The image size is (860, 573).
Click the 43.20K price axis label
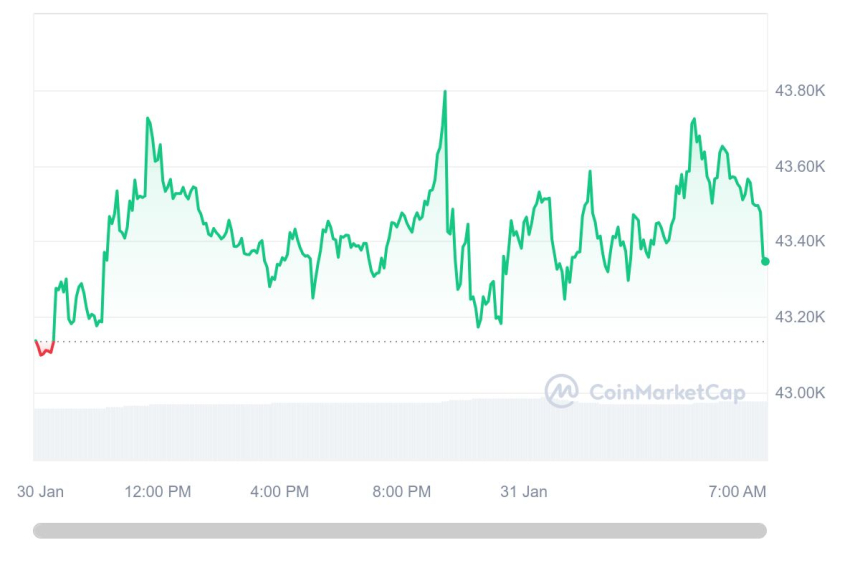pos(800,317)
